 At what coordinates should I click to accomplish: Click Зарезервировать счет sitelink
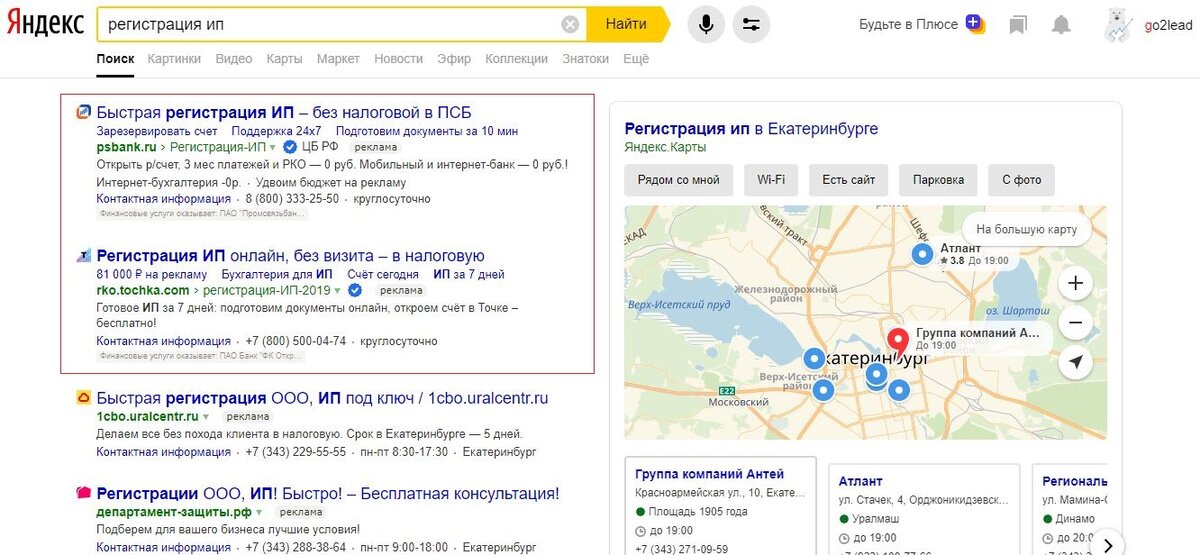click(157, 131)
